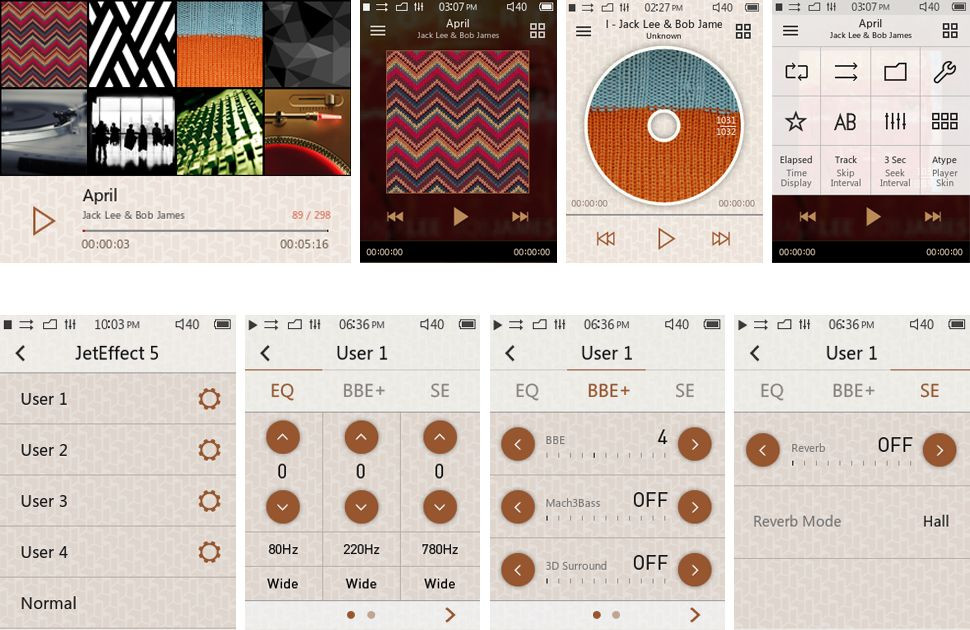The width and height of the screenshot is (970, 630).
Task: Switch to EQ tab on the Reverb screen
Action: point(771,391)
